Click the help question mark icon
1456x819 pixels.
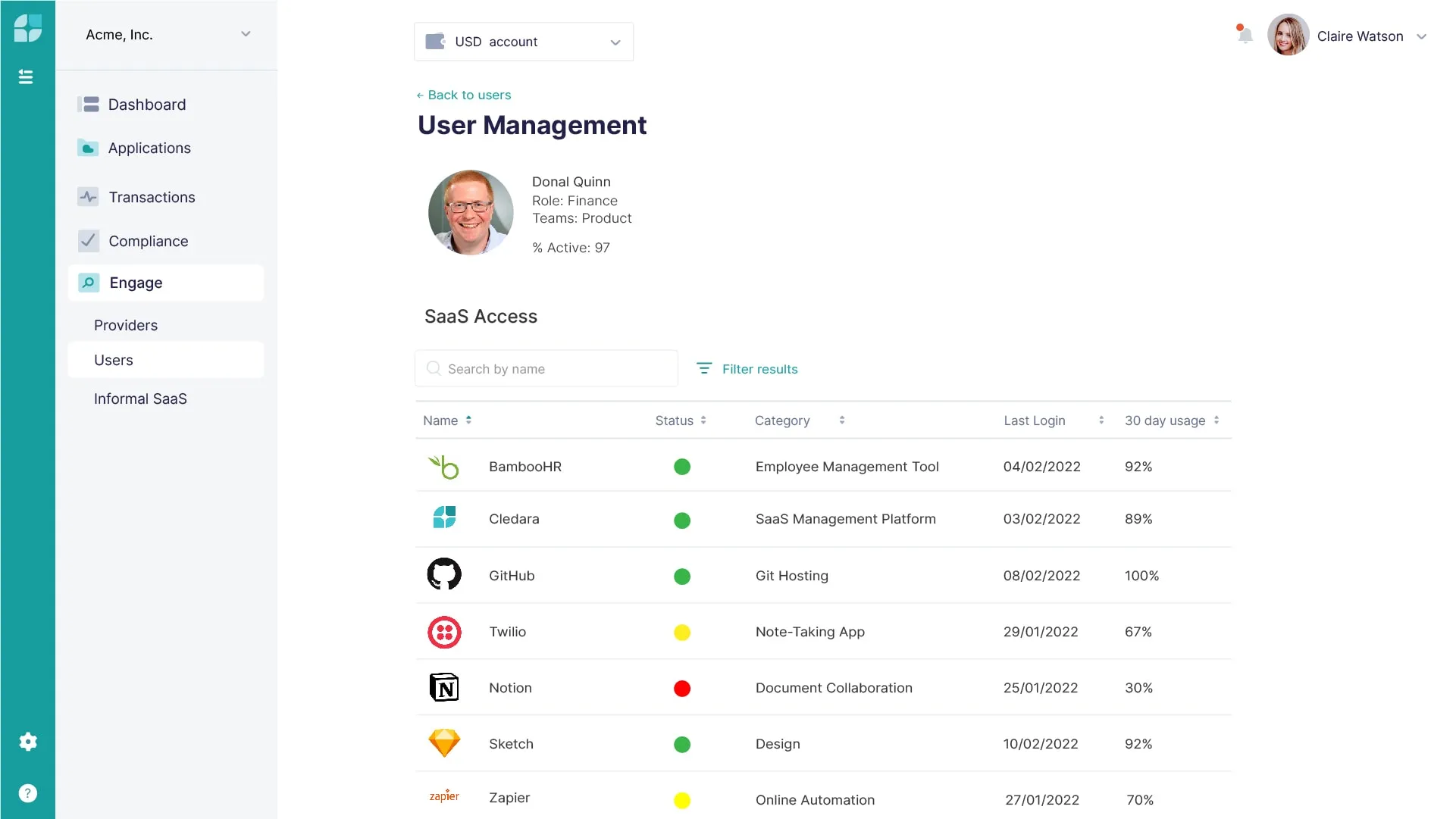(x=27, y=792)
